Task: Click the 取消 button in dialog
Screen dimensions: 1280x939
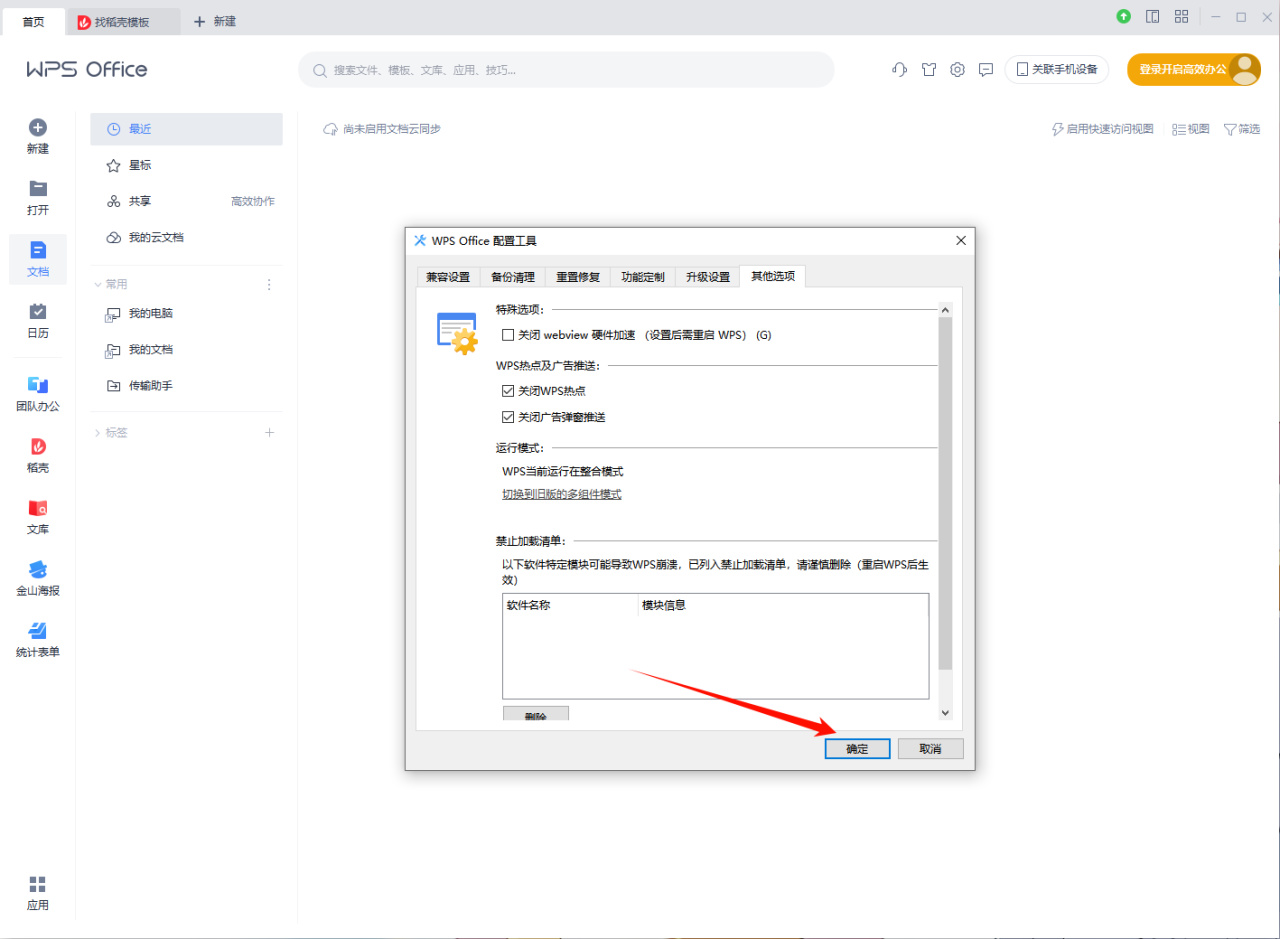Action: pyautogui.click(x=931, y=749)
